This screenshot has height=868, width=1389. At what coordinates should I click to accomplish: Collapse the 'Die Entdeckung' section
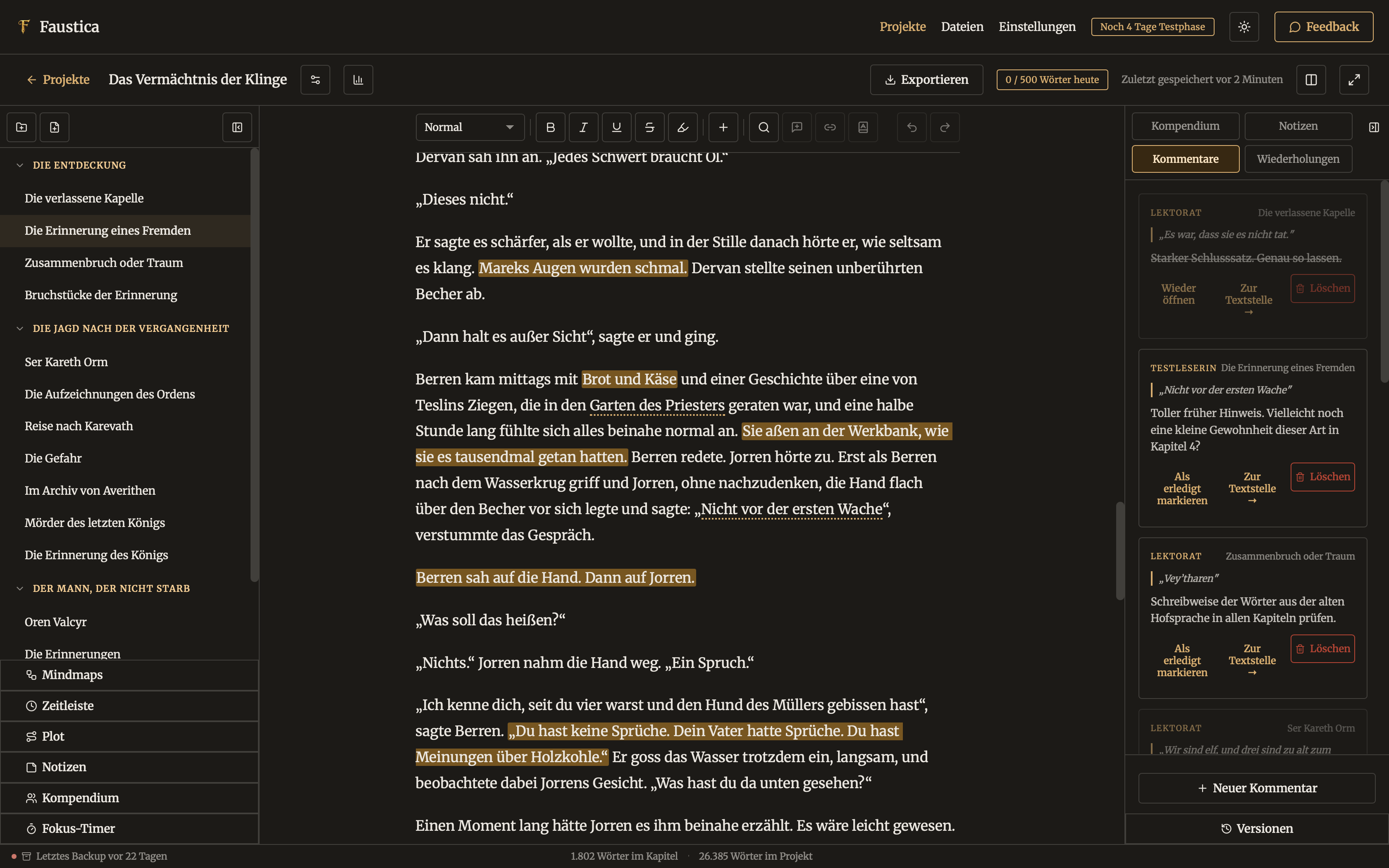[x=20, y=165]
